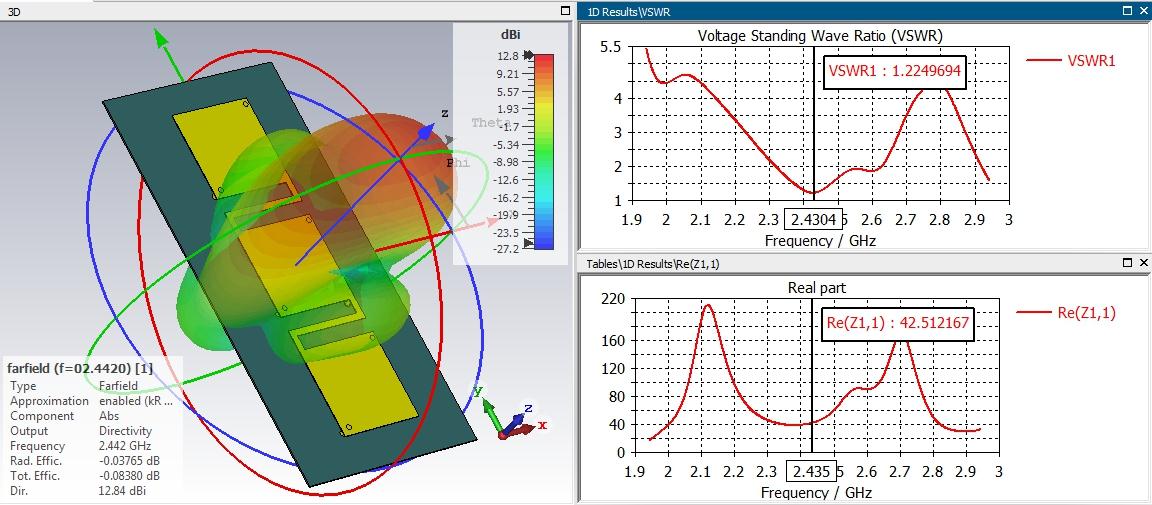Click the dBi unit label above color scale
The width and height of the screenshot is (1152, 505).
tap(510, 35)
